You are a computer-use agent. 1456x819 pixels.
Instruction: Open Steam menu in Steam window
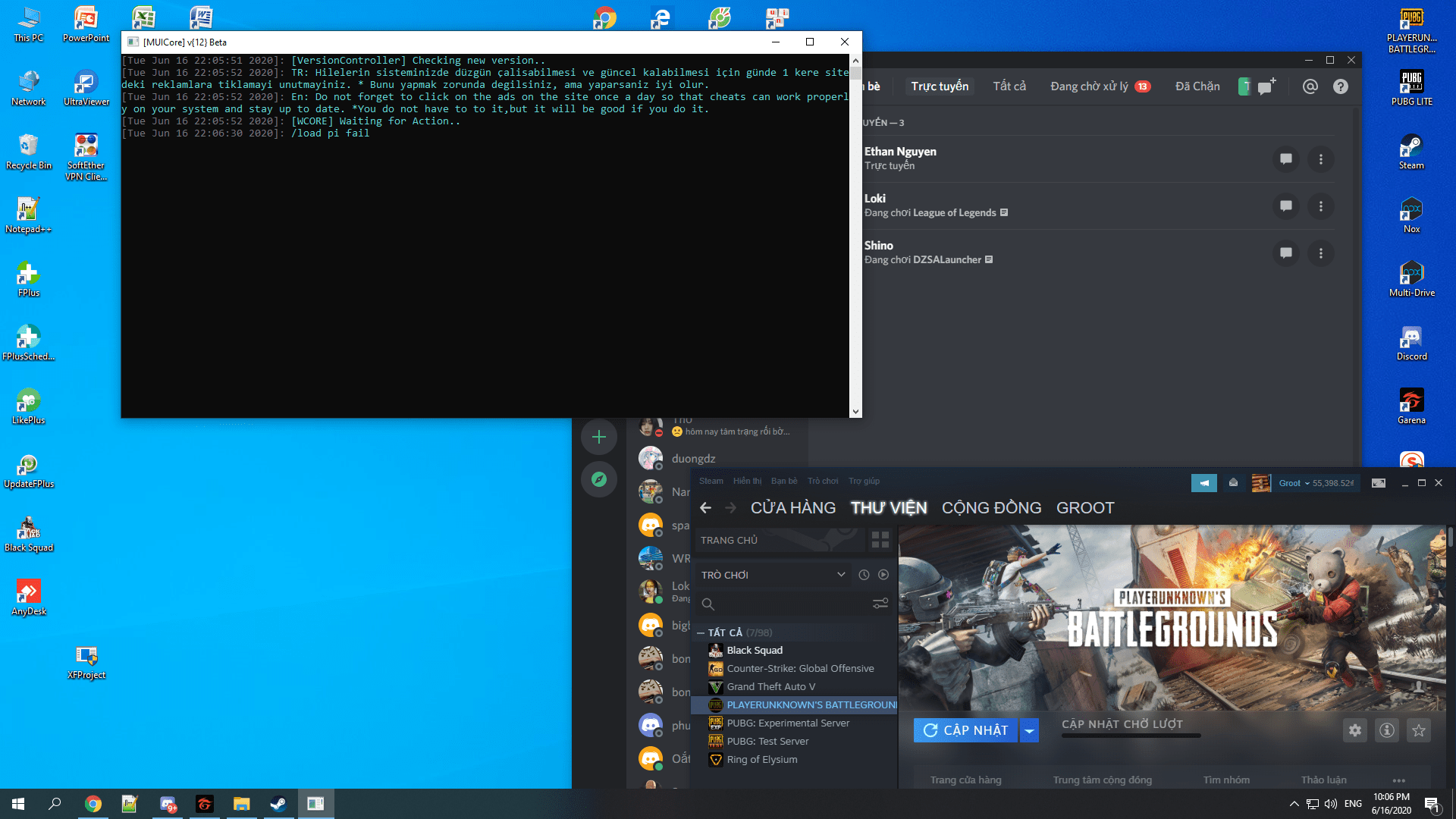click(x=711, y=481)
